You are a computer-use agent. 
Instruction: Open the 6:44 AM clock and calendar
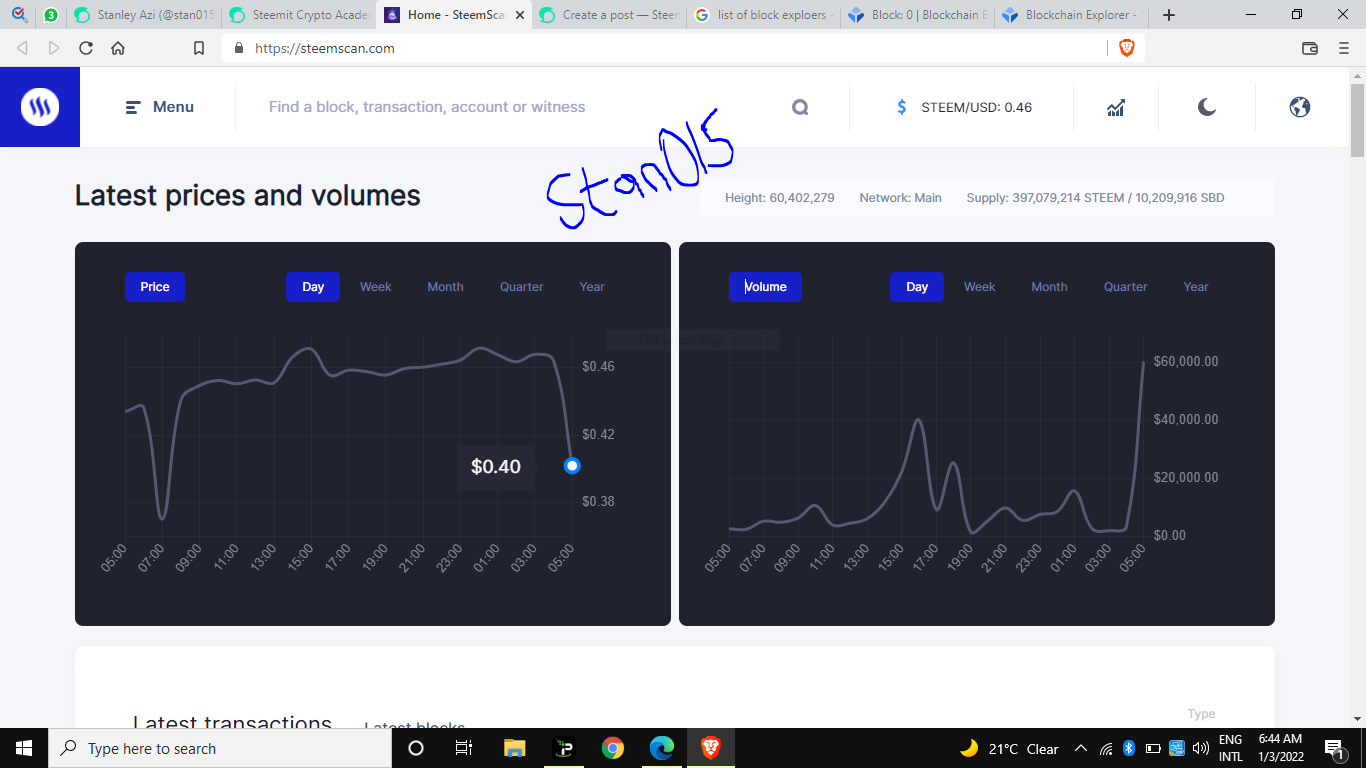coord(1281,748)
